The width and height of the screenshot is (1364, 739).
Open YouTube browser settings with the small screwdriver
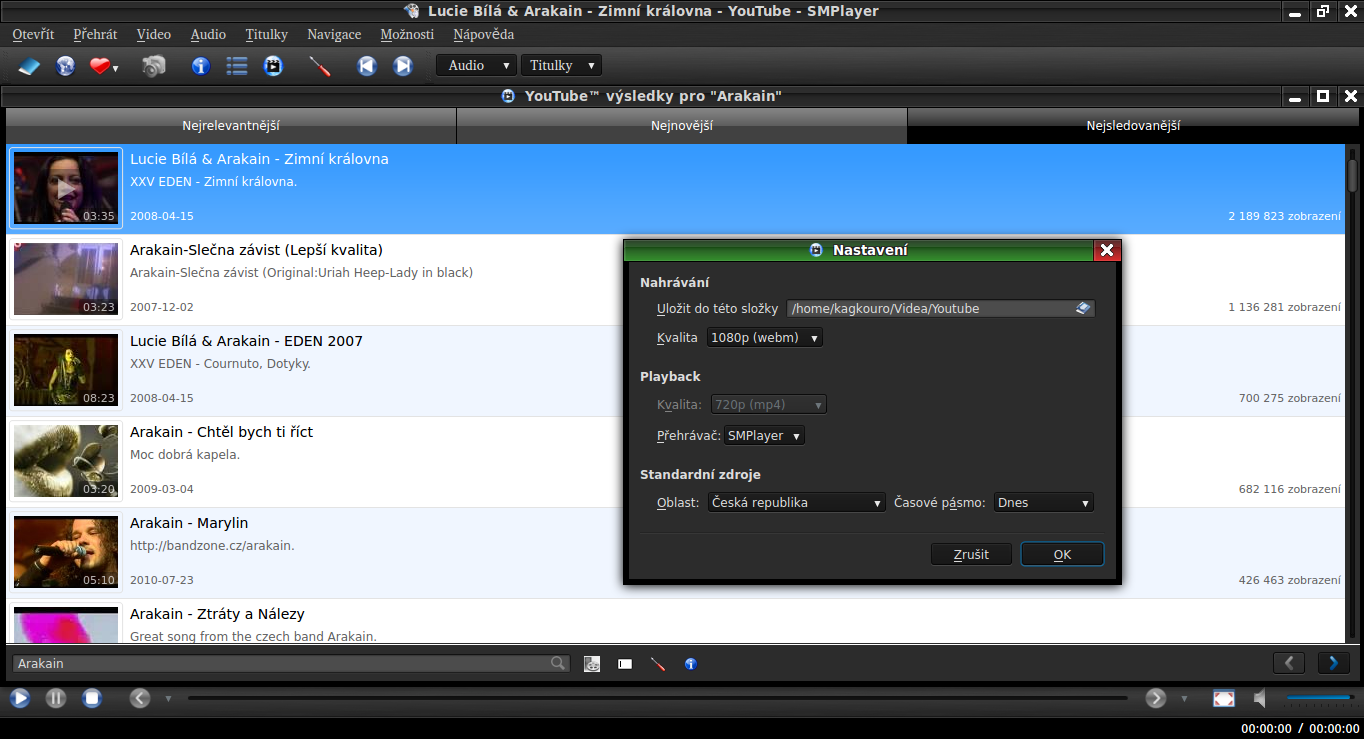(x=658, y=664)
